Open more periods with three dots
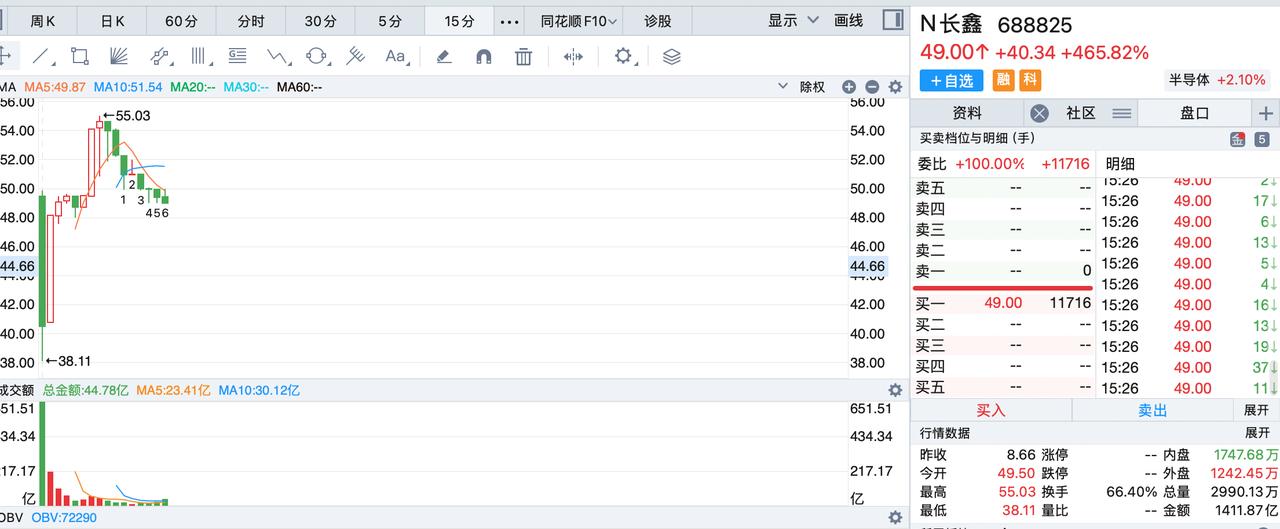This screenshot has height=529, width=1280. pos(510,21)
